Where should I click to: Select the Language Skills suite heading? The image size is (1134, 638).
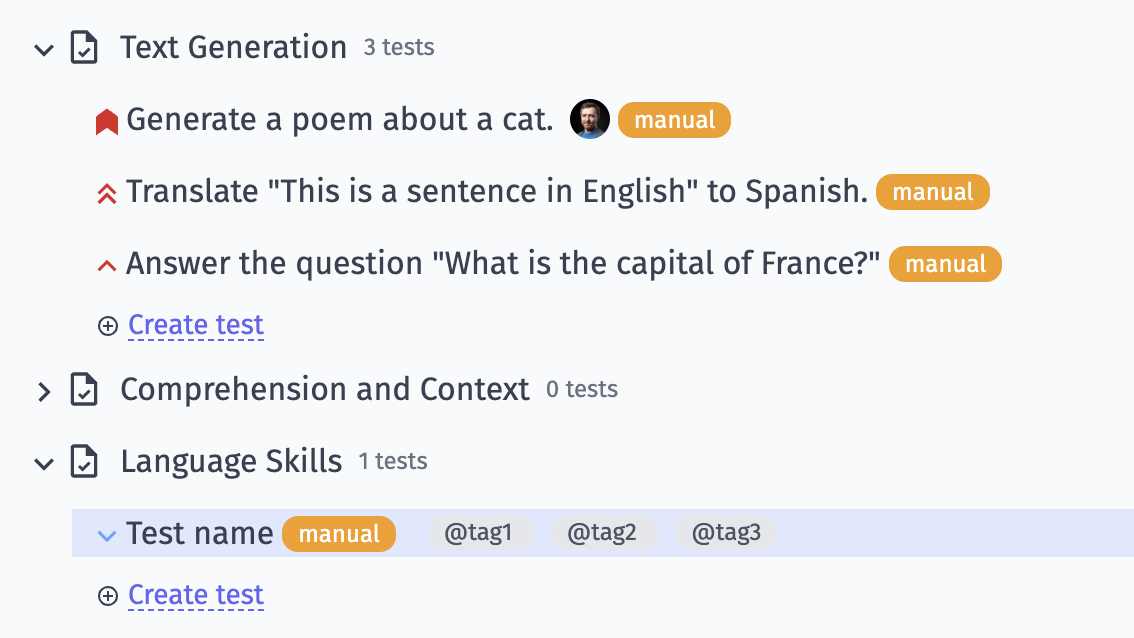pyautogui.click(x=230, y=461)
